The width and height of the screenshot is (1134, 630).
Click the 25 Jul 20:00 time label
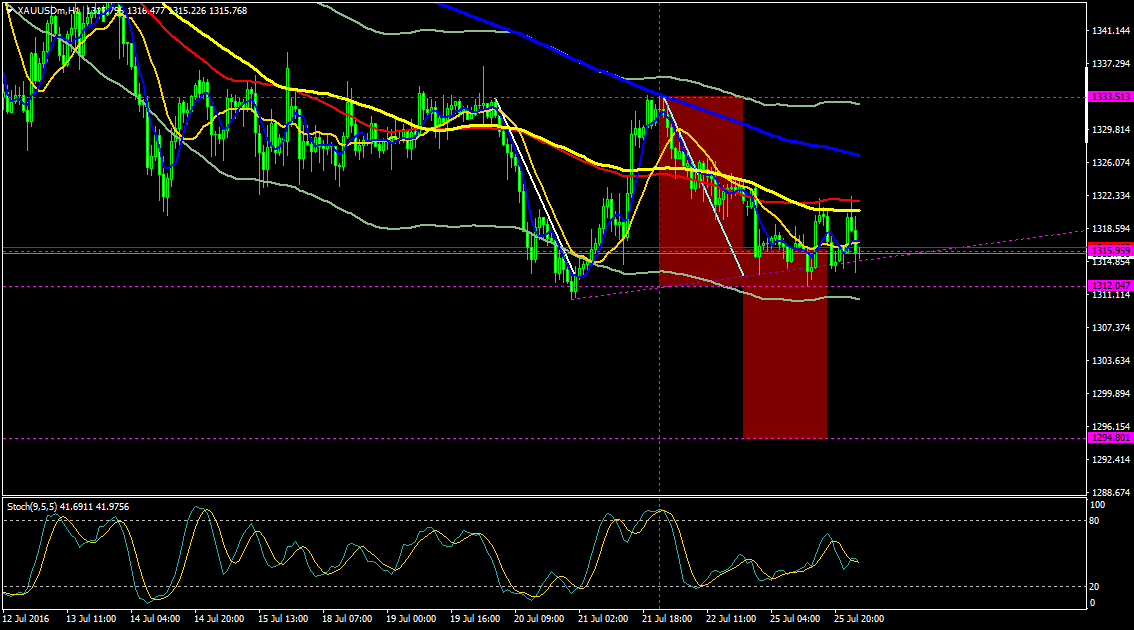point(858,619)
